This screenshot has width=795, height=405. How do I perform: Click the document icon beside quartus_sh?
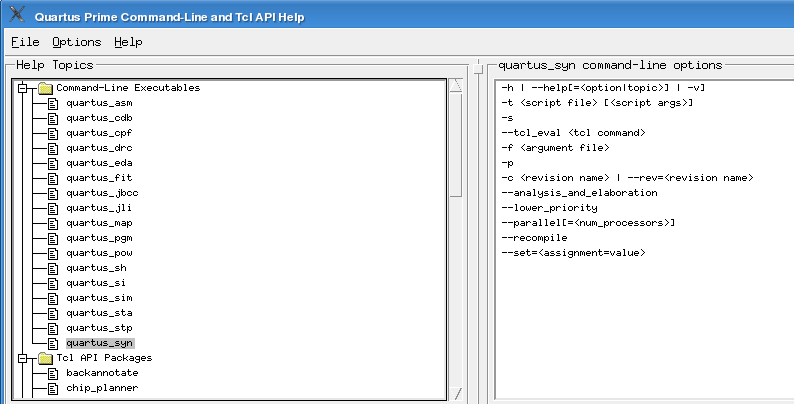(x=53, y=268)
